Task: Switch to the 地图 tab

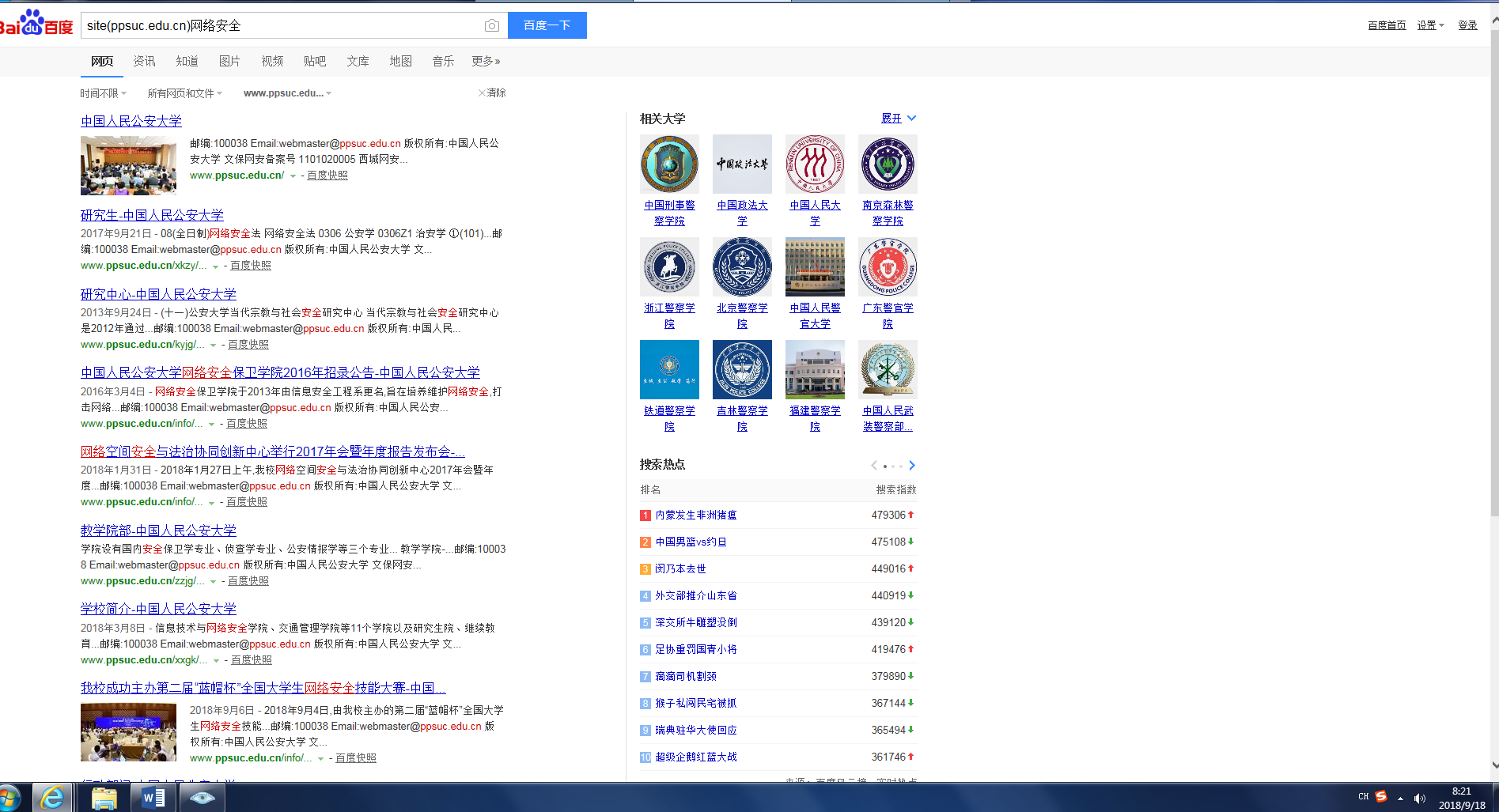Action: coord(400,61)
